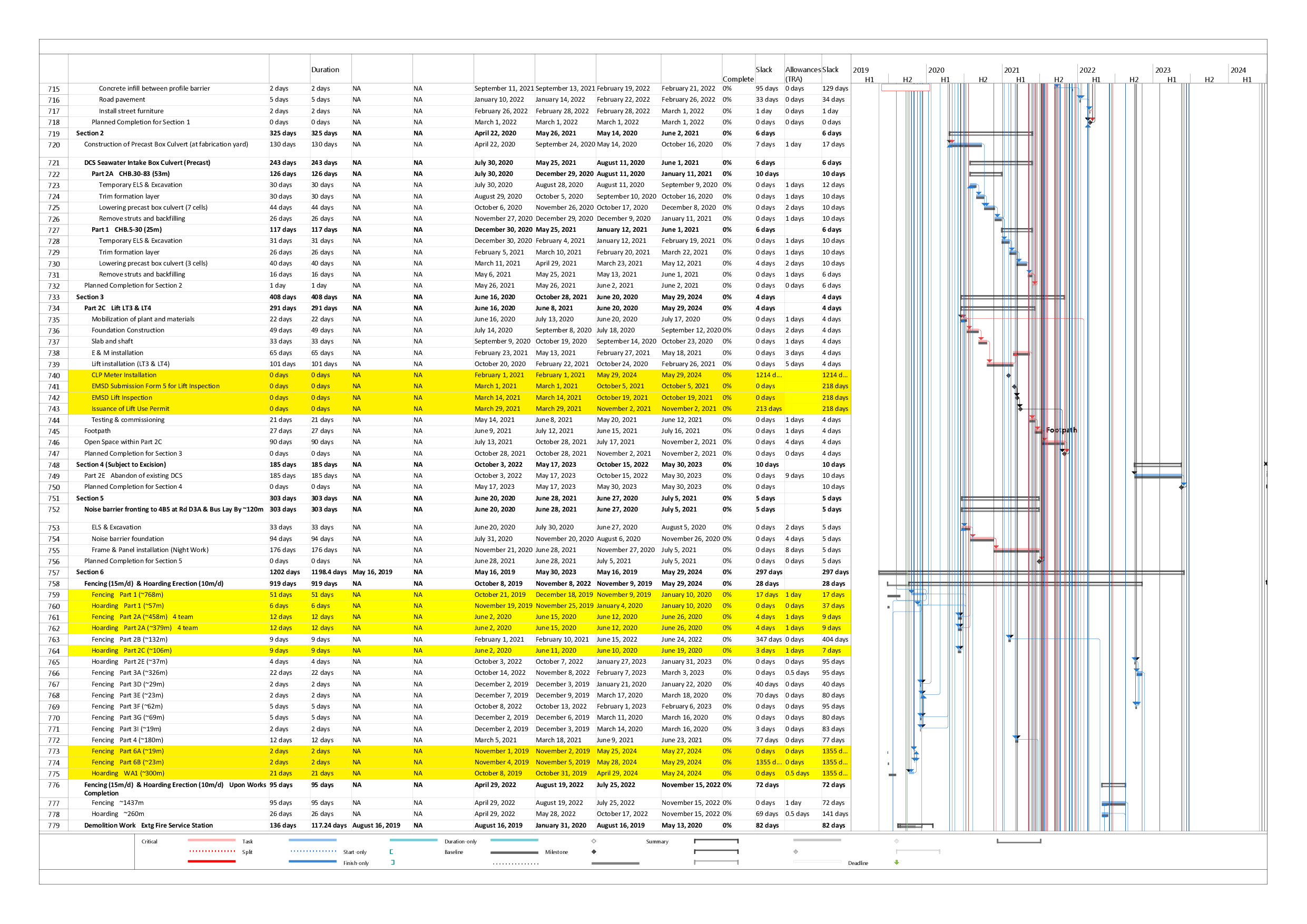
Task: Click the 'Section 2' summary row name
Action: point(90,133)
